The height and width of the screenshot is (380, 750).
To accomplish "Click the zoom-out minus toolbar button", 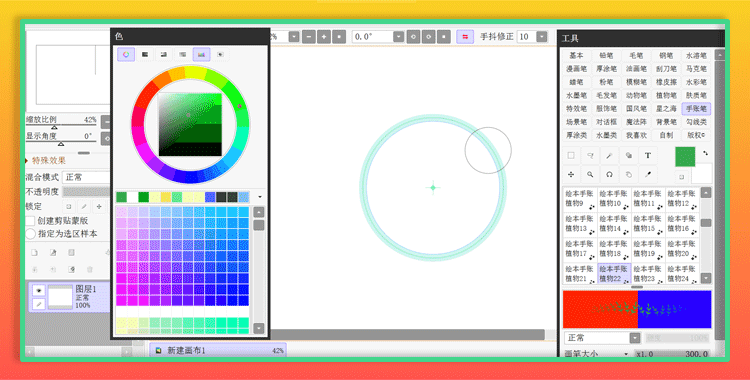I will (x=309, y=37).
